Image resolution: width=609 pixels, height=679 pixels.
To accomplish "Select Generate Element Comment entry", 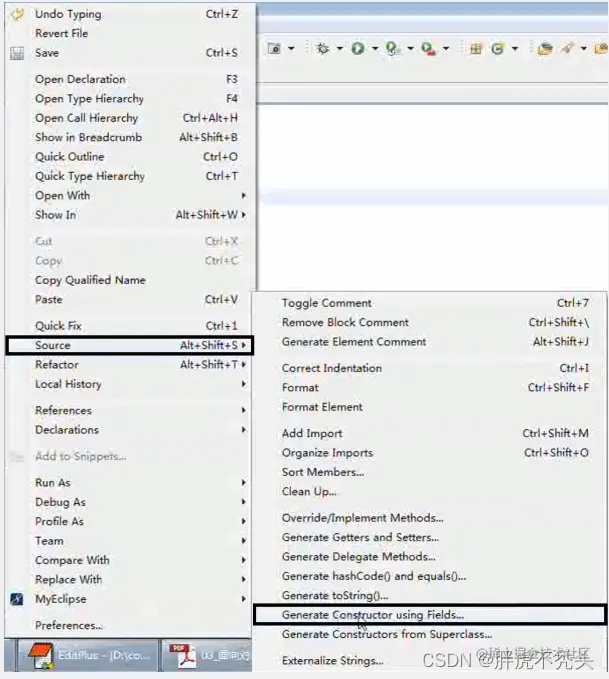I will click(430, 342).
